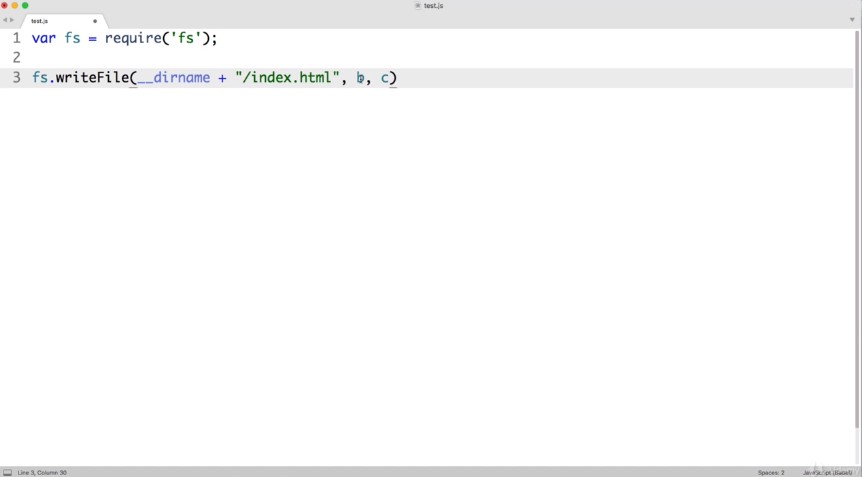Click line number 3 in gutter
The height and width of the screenshot is (477, 862).
pyautogui.click(x=16, y=78)
